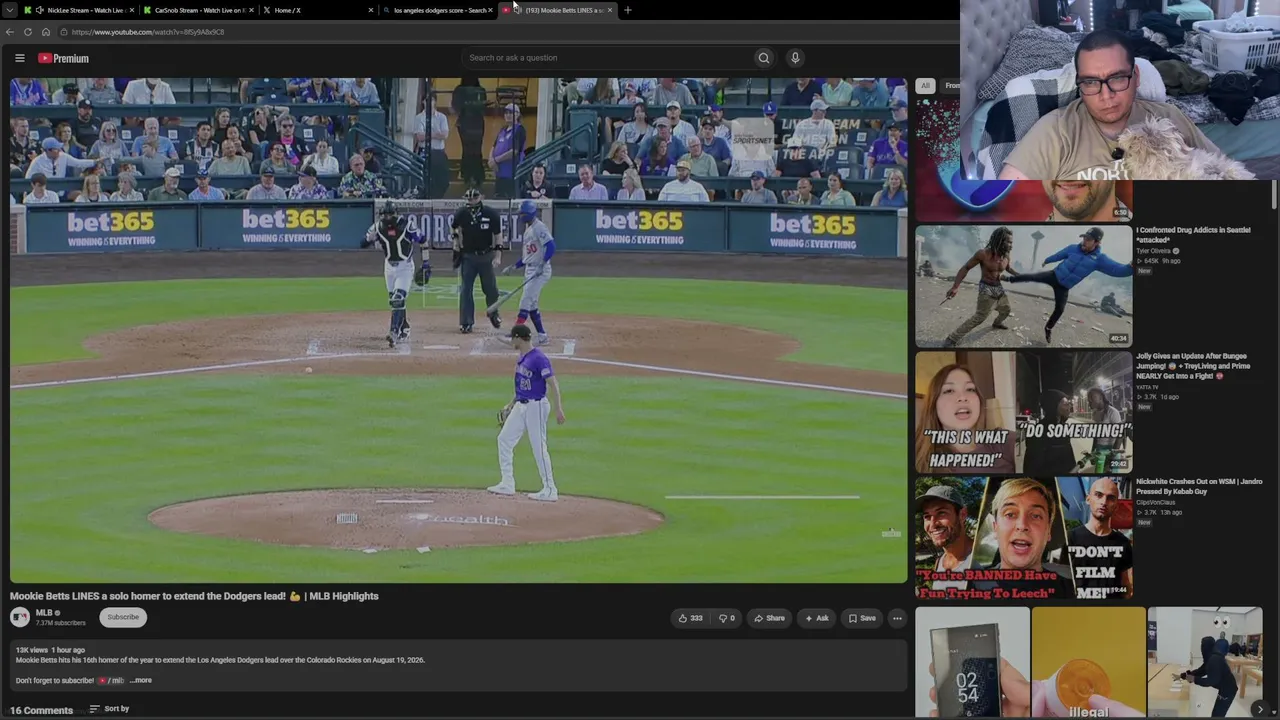Expand the description with '...more'
The height and width of the screenshot is (720, 1280).
point(141,680)
